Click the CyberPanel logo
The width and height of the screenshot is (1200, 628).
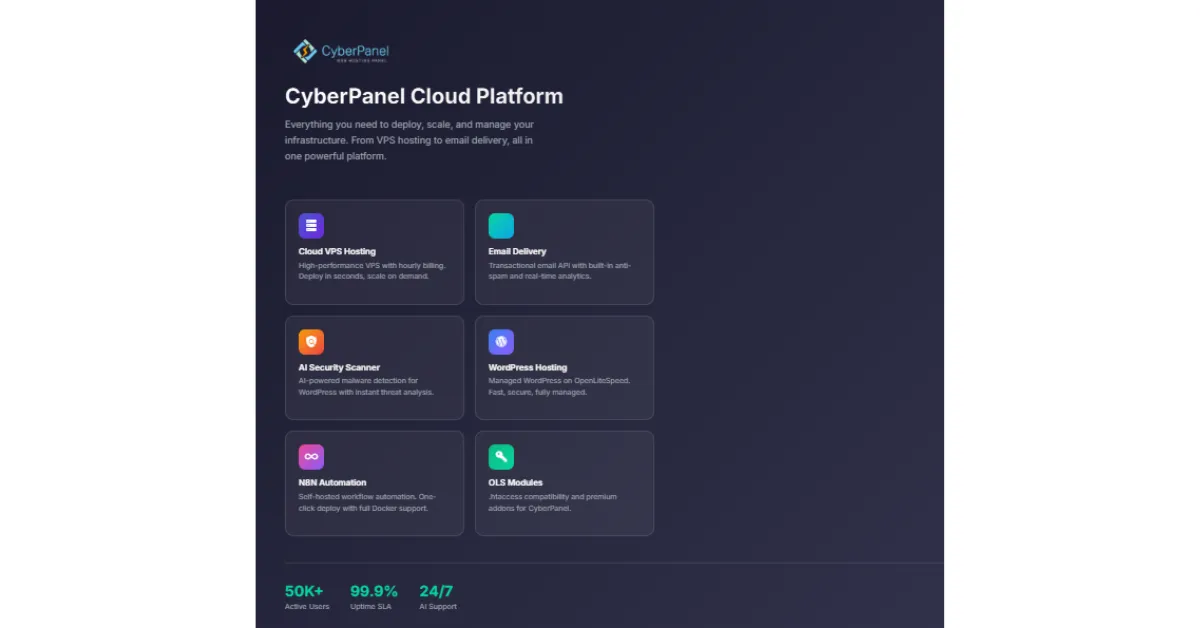click(x=341, y=51)
